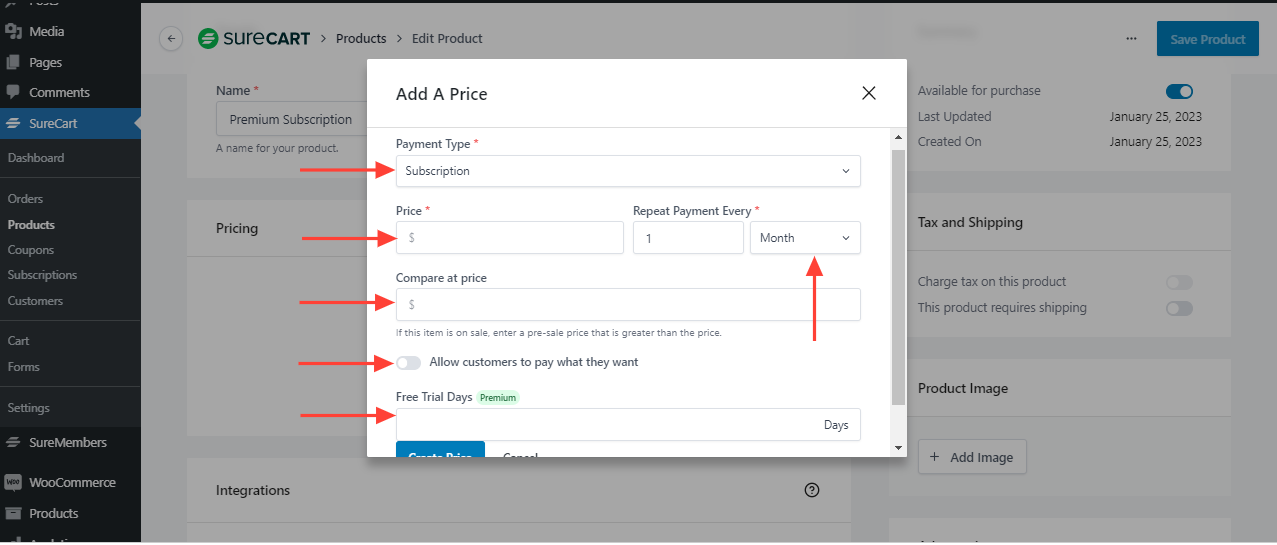Enable Charge tax on this product

[x=1179, y=282]
